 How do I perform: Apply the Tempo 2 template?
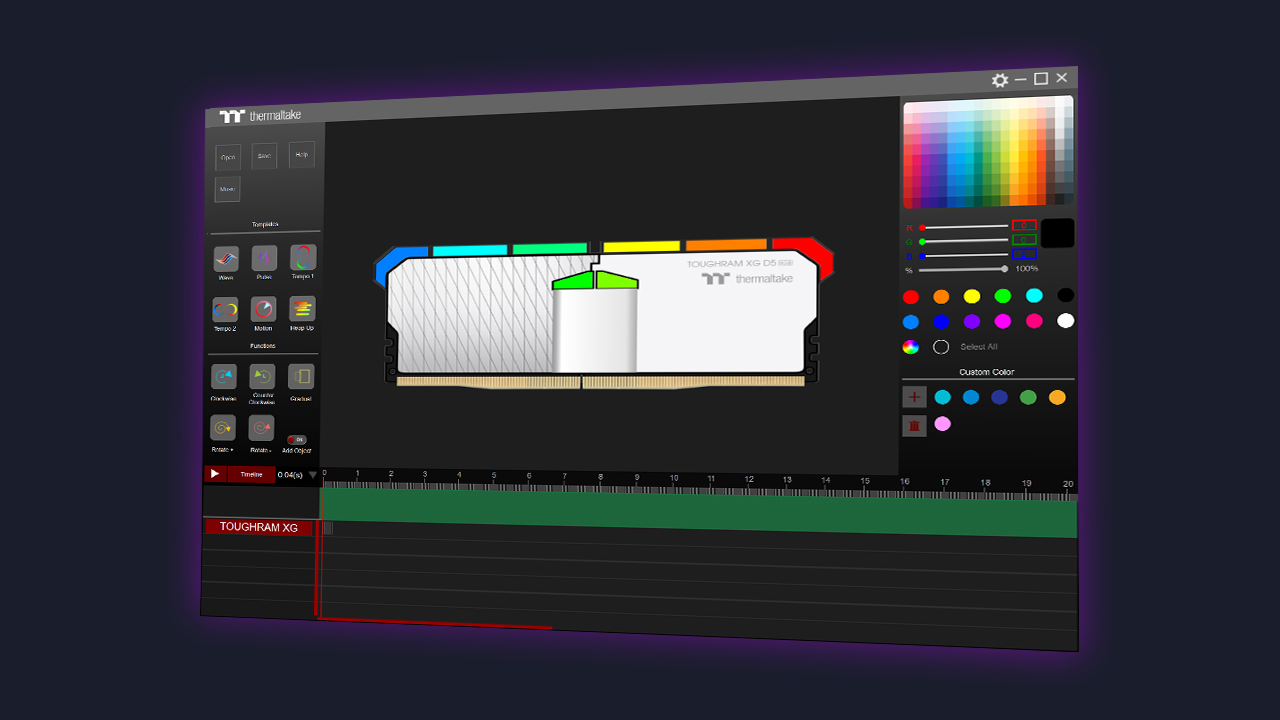point(225,310)
